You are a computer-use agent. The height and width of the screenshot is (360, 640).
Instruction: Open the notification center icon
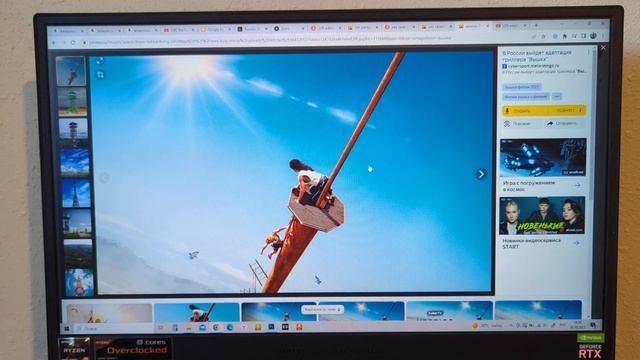(593, 324)
